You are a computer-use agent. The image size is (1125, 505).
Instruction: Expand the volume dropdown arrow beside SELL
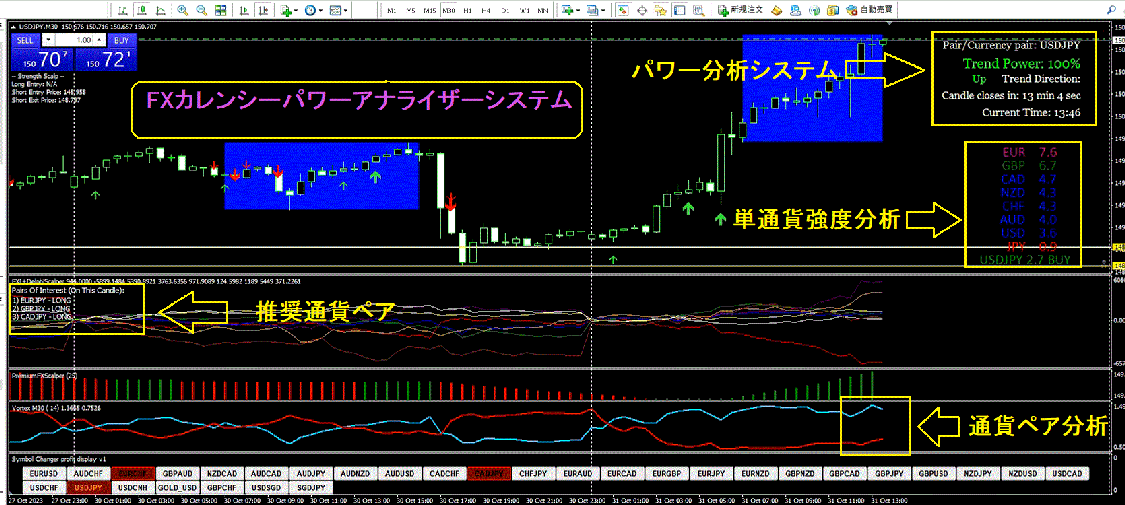click(48, 41)
